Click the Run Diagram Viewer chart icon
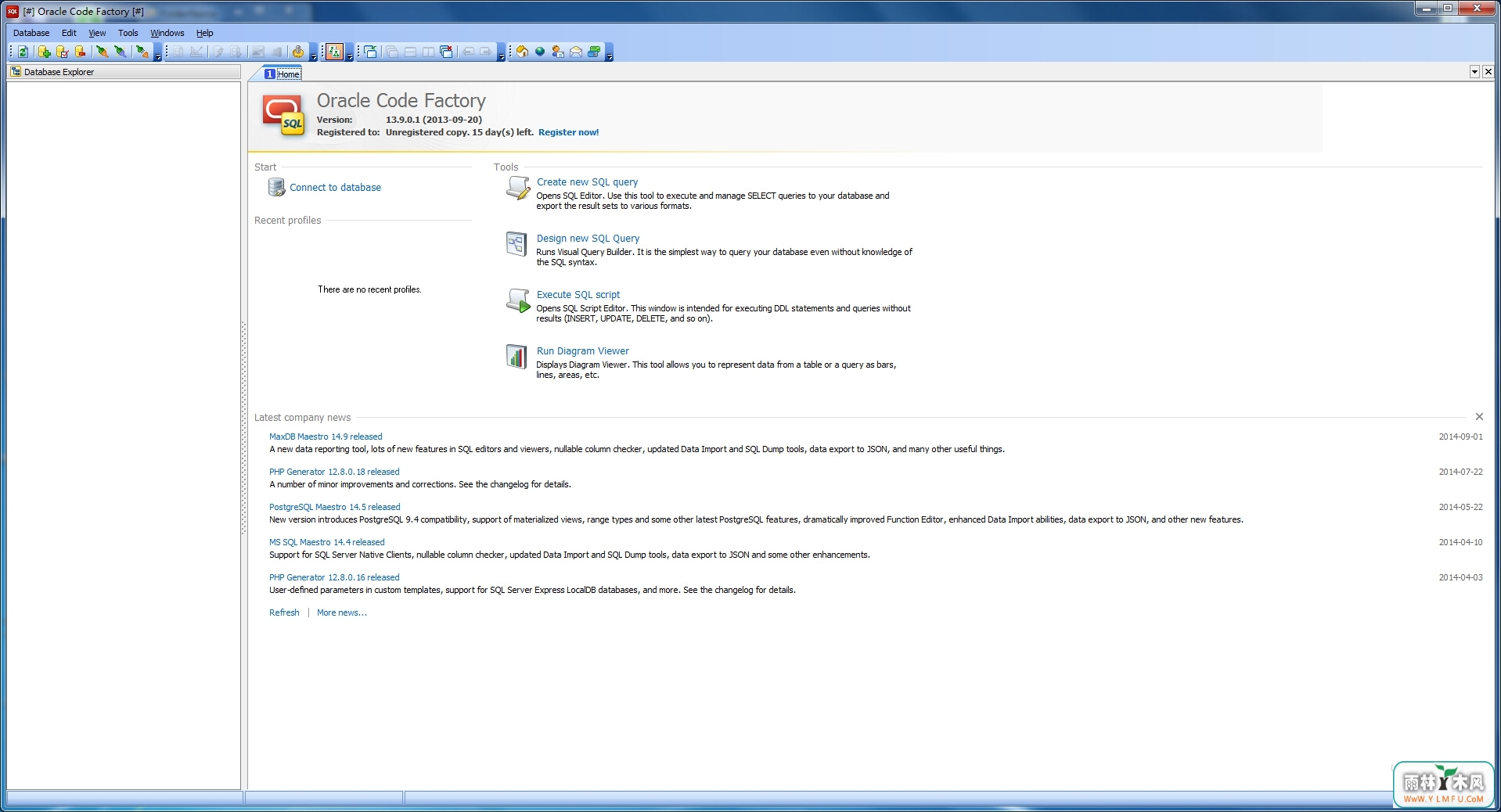This screenshot has height=812, width=1501. (x=517, y=357)
